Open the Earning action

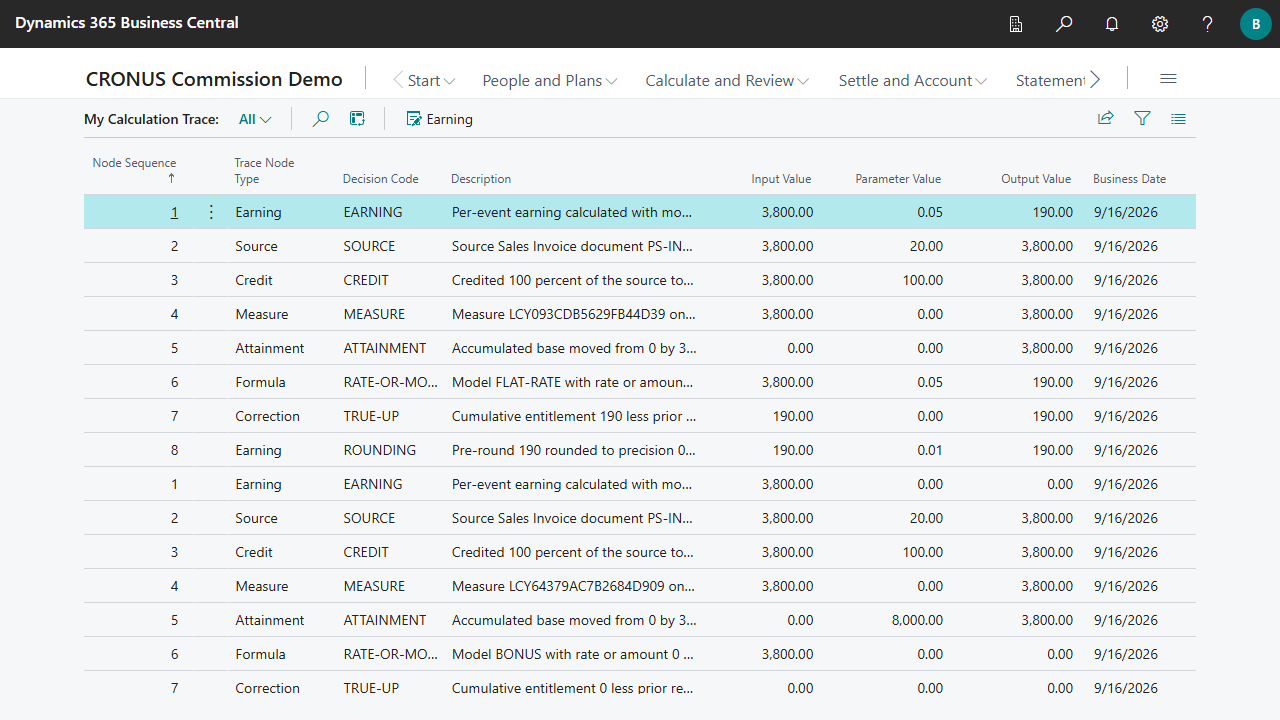click(x=439, y=119)
